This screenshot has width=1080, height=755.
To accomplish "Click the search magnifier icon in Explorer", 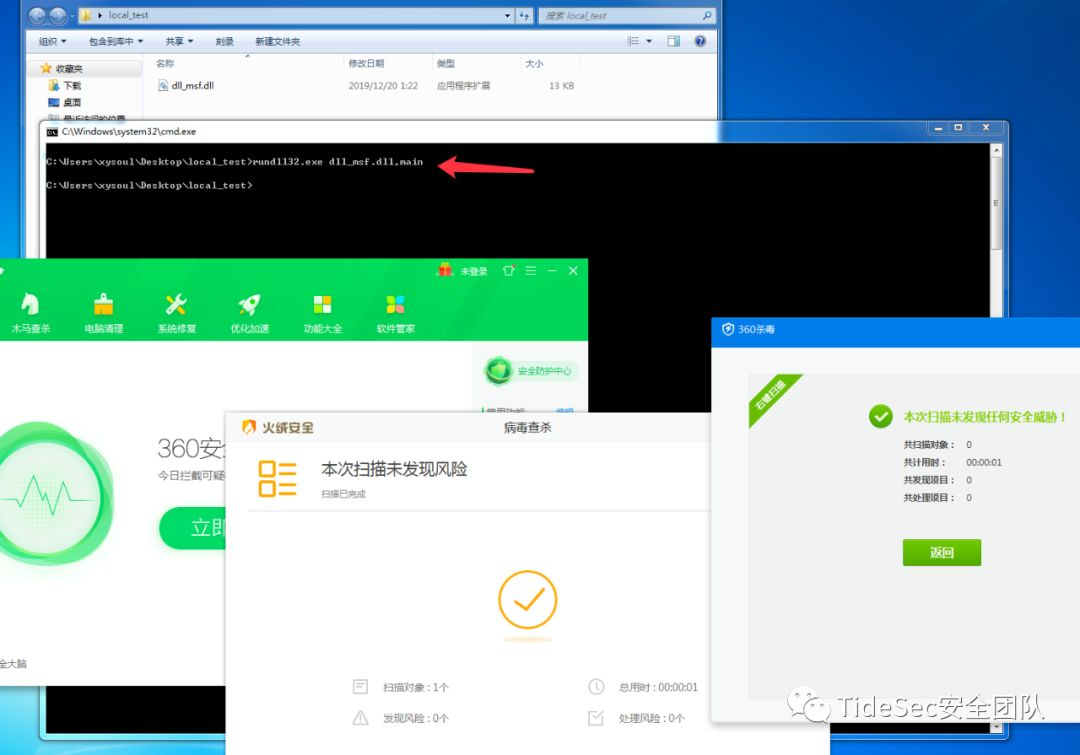I will click(x=707, y=15).
